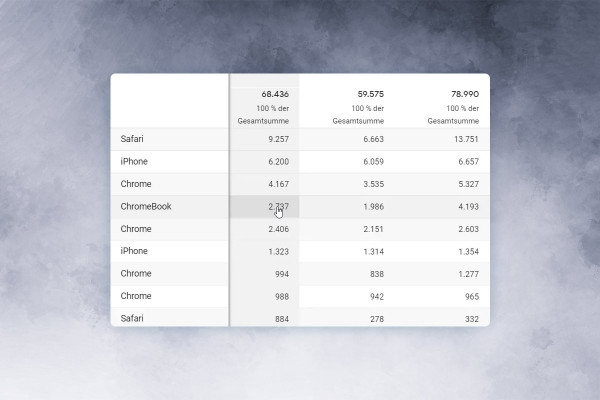Select the Chrome label in the 4.167 row
This screenshot has height=400, width=600.
[136, 184]
